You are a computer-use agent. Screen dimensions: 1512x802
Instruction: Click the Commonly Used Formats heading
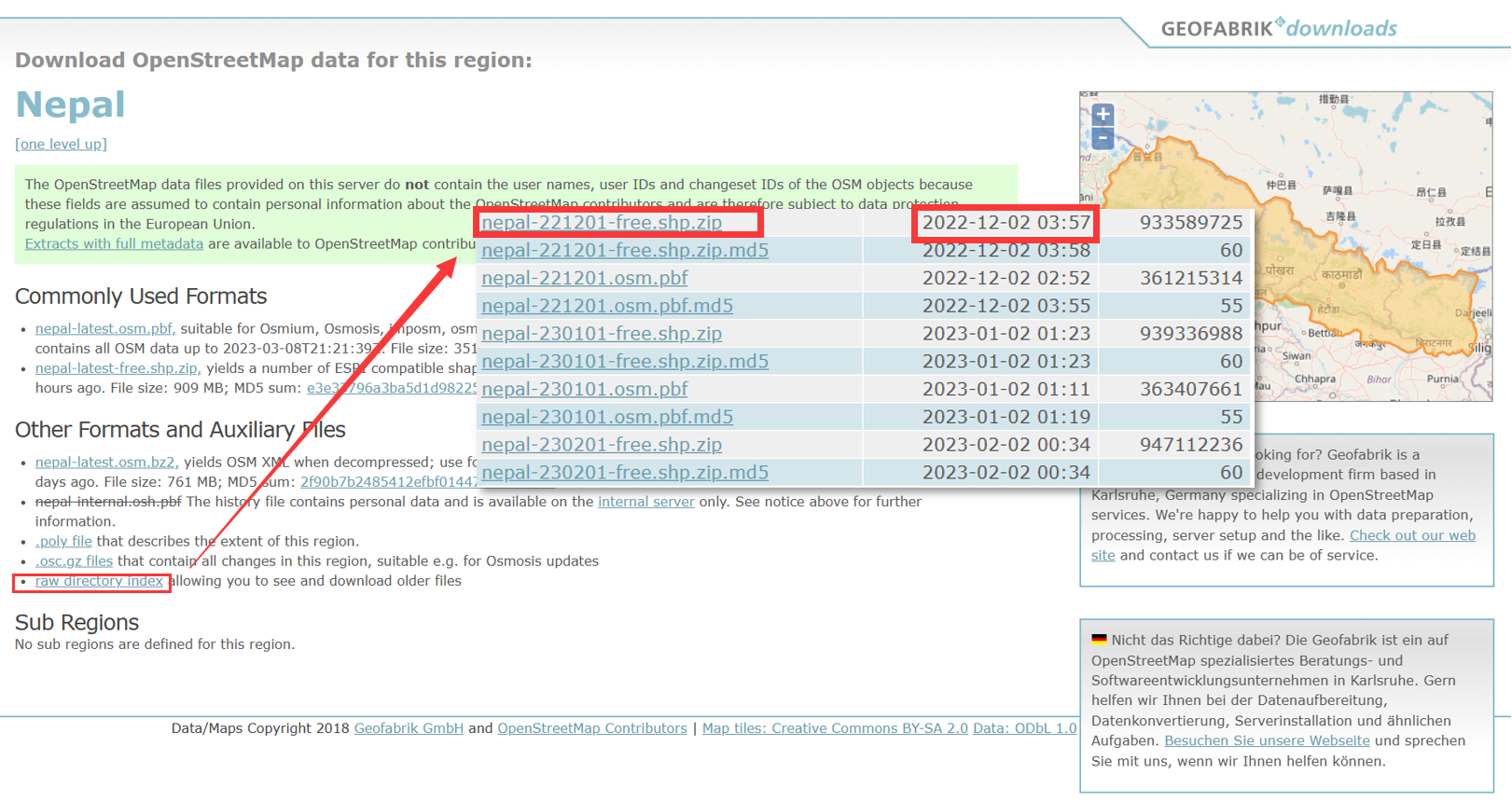141,297
